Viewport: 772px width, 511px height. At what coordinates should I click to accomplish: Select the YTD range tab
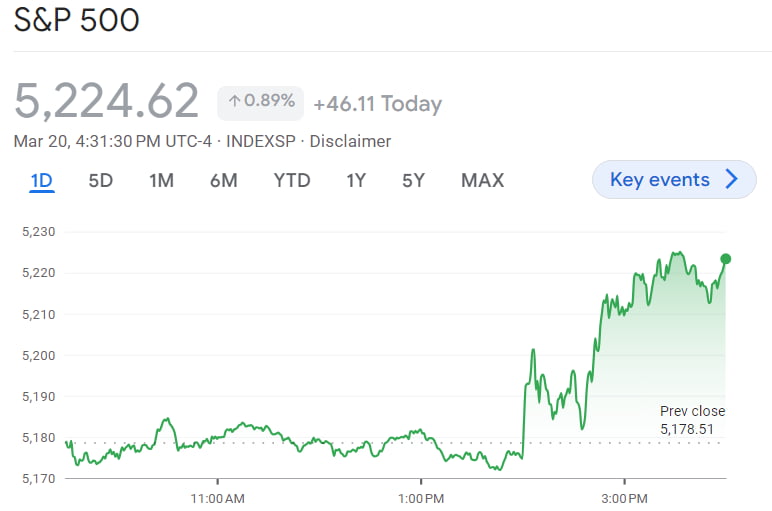click(292, 181)
